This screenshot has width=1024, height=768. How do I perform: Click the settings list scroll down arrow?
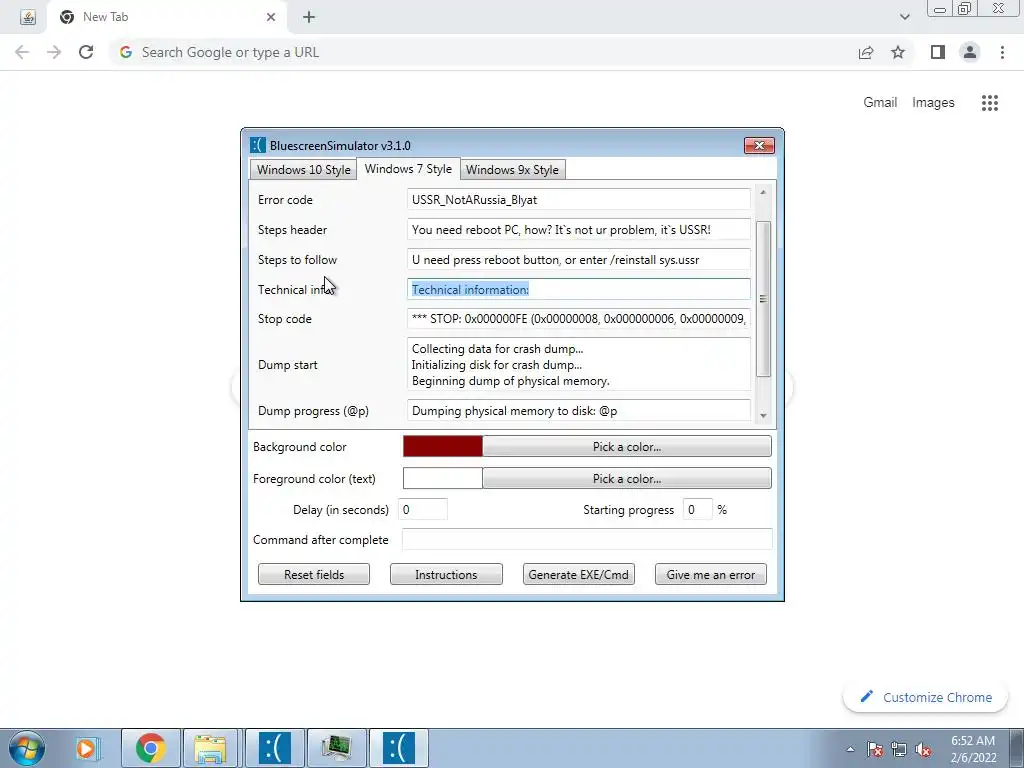pyautogui.click(x=763, y=416)
